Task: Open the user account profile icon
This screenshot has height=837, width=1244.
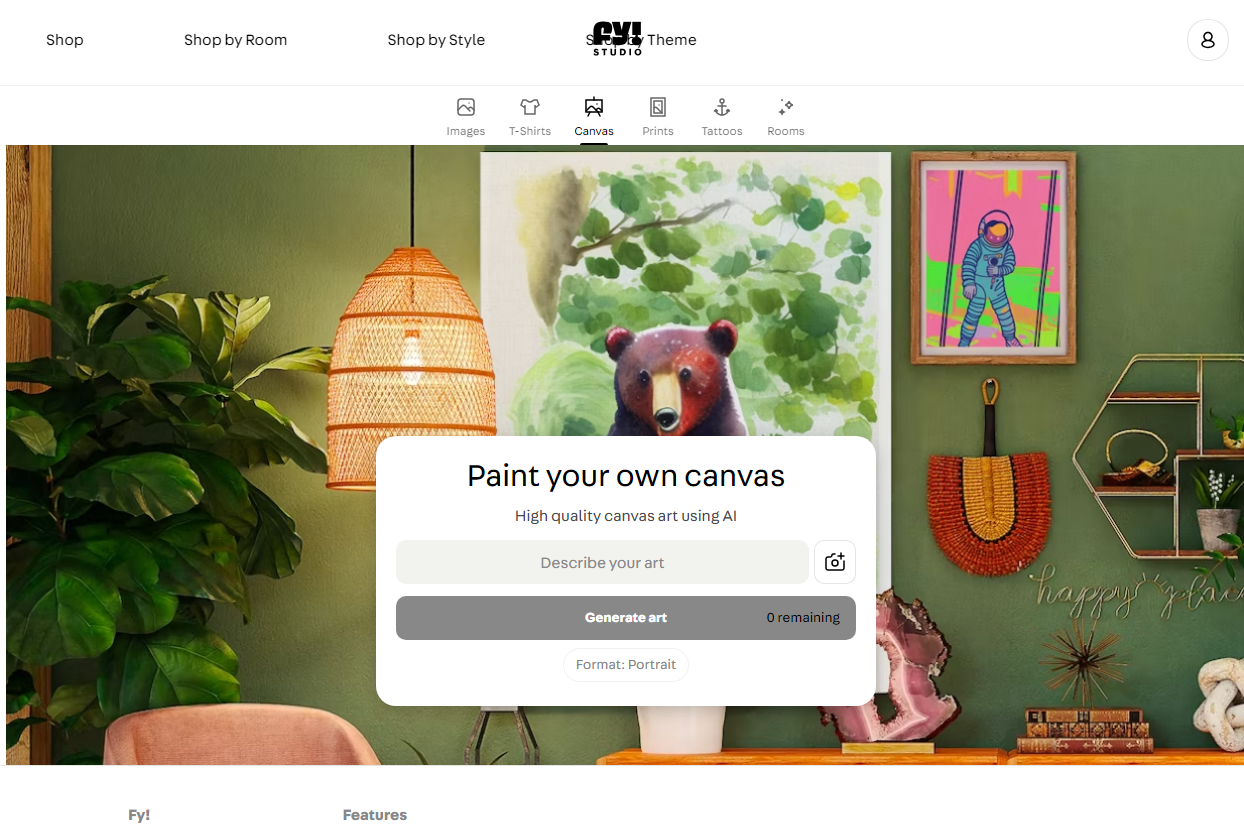Action: pos(1208,40)
